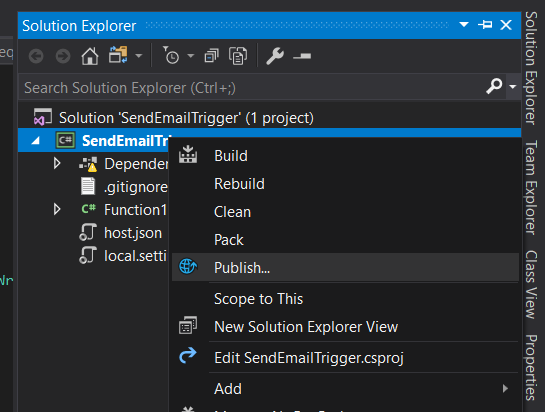Click the Dependencies warning icon

(88, 164)
